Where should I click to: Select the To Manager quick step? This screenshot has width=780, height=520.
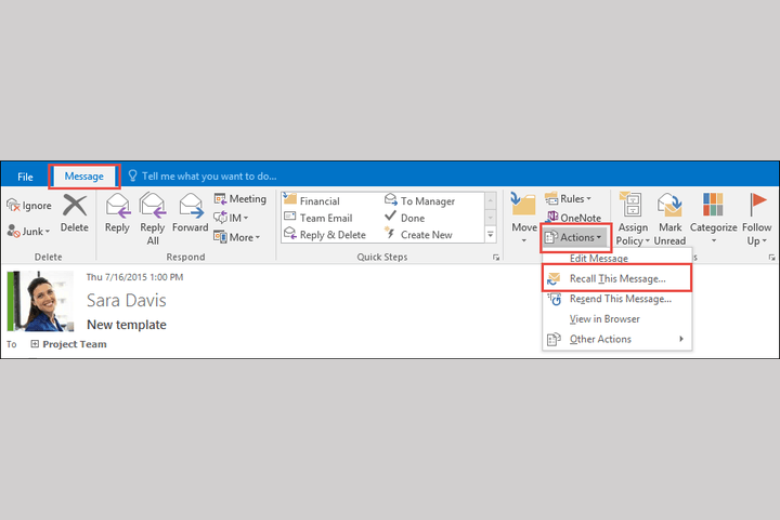point(420,201)
